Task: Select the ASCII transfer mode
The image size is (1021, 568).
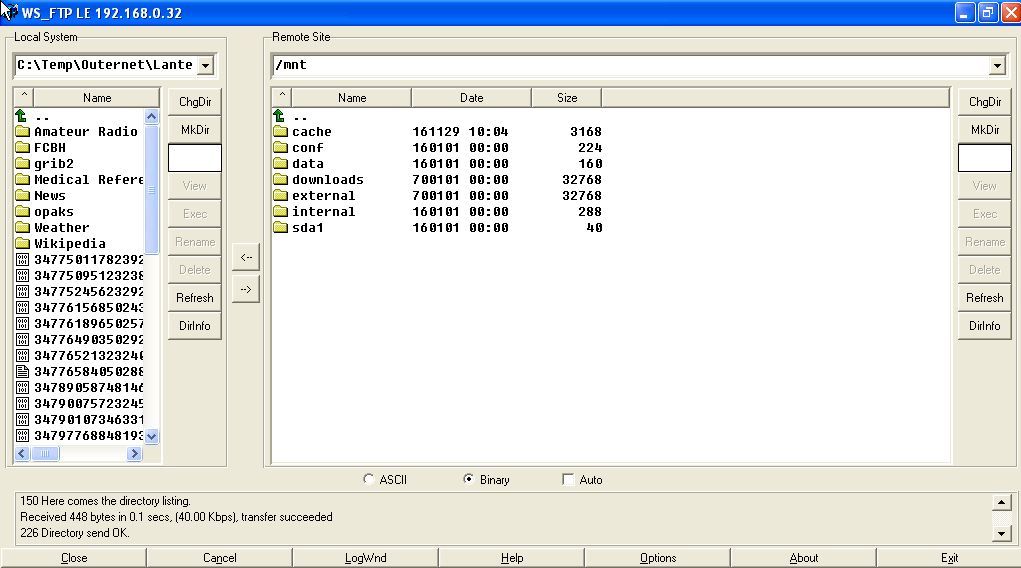Action: [x=369, y=480]
